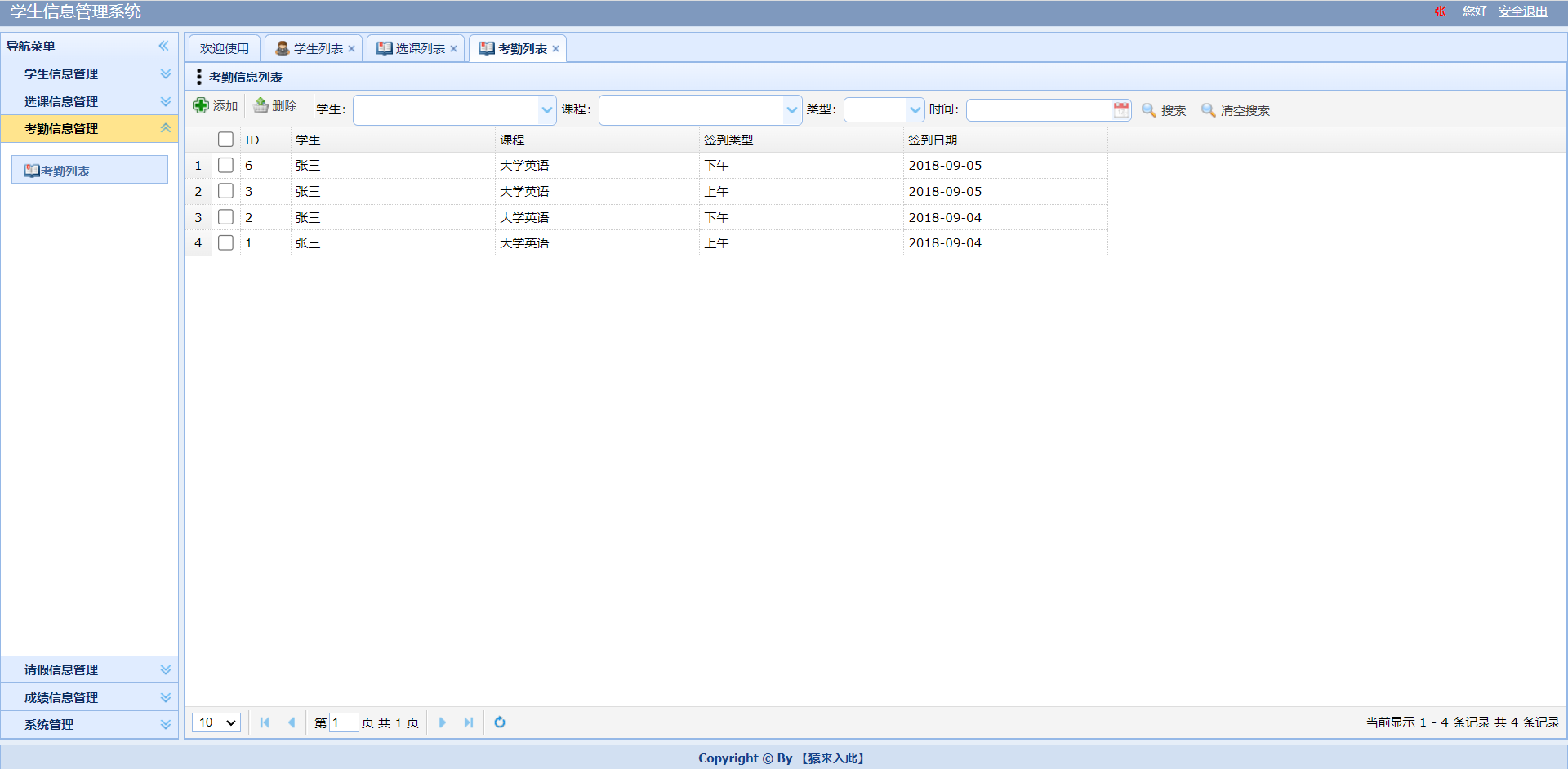The image size is (1568, 769).
Task: Close the 选课列表 tab
Action: tap(454, 49)
